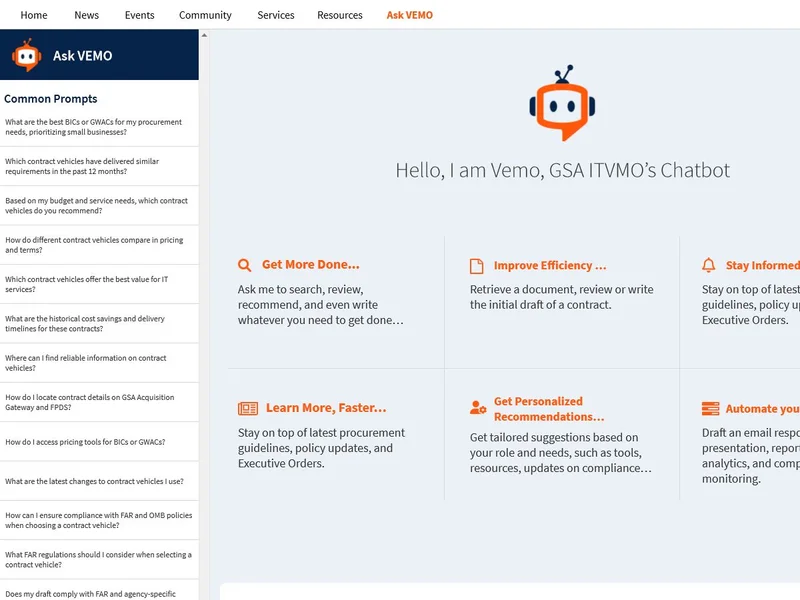Click the bell icon beside Stay Informed
The height and width of the screenshot is (600, 800).
(x=709, y=265)
